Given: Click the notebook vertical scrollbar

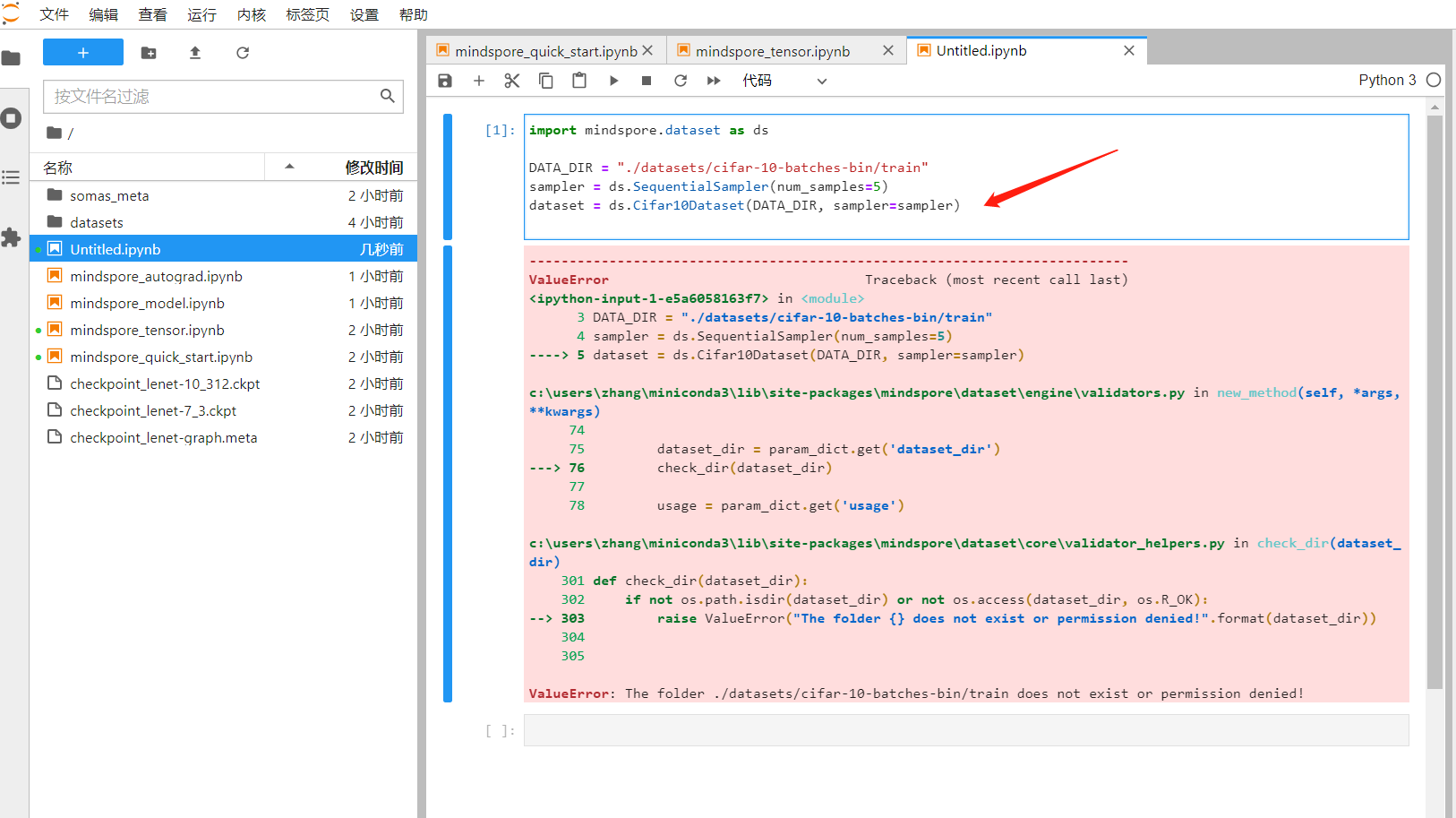Looking at the screenshot, I should click(x=1435, y=403).
